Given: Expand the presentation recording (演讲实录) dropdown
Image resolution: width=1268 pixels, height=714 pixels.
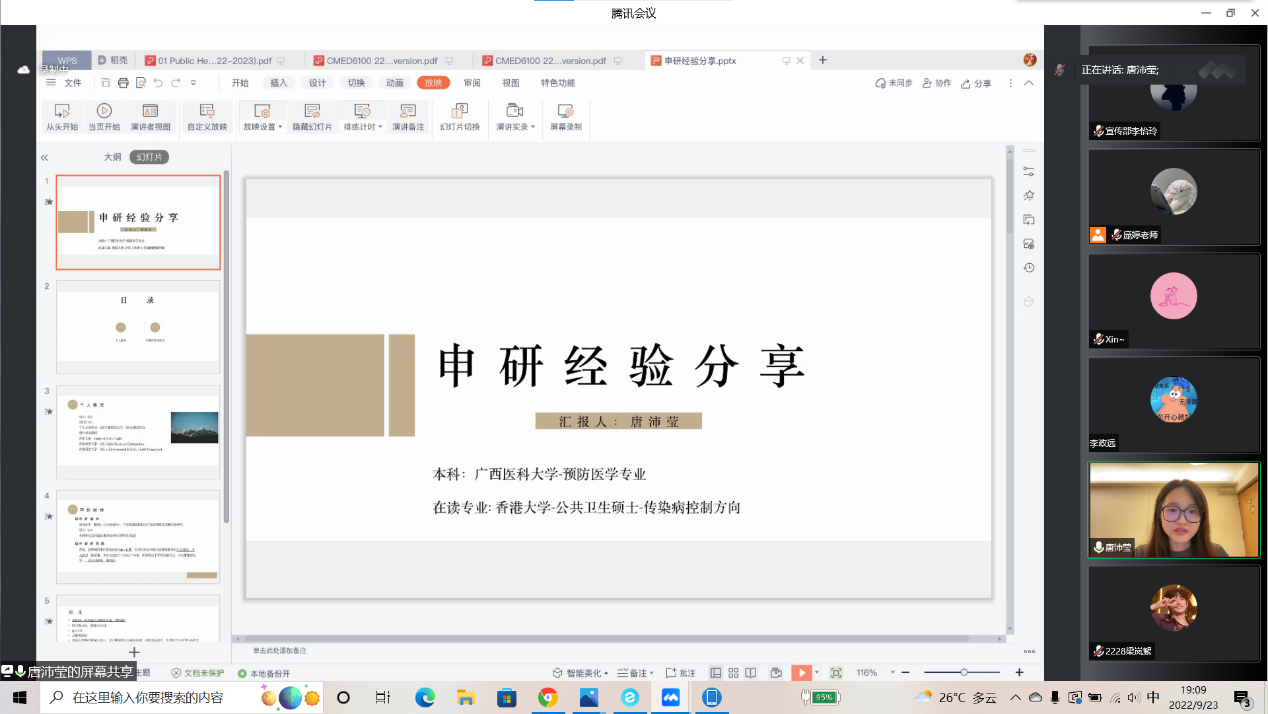Looking at the screenshot, I should [533, 128].
